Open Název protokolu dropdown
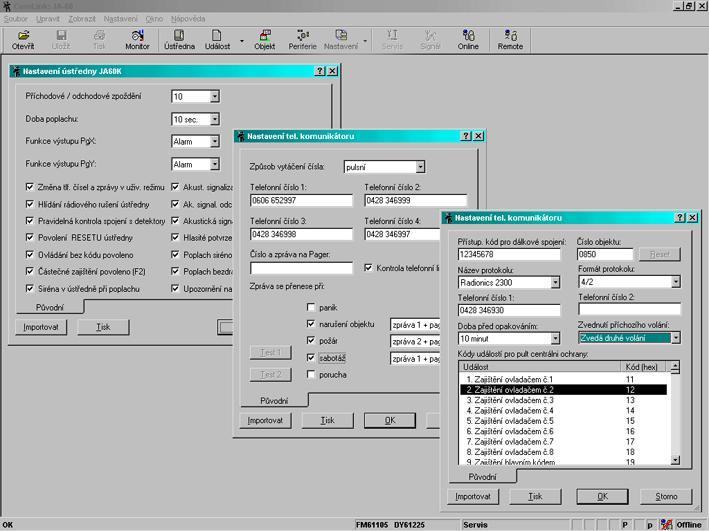 coord(555,283)
